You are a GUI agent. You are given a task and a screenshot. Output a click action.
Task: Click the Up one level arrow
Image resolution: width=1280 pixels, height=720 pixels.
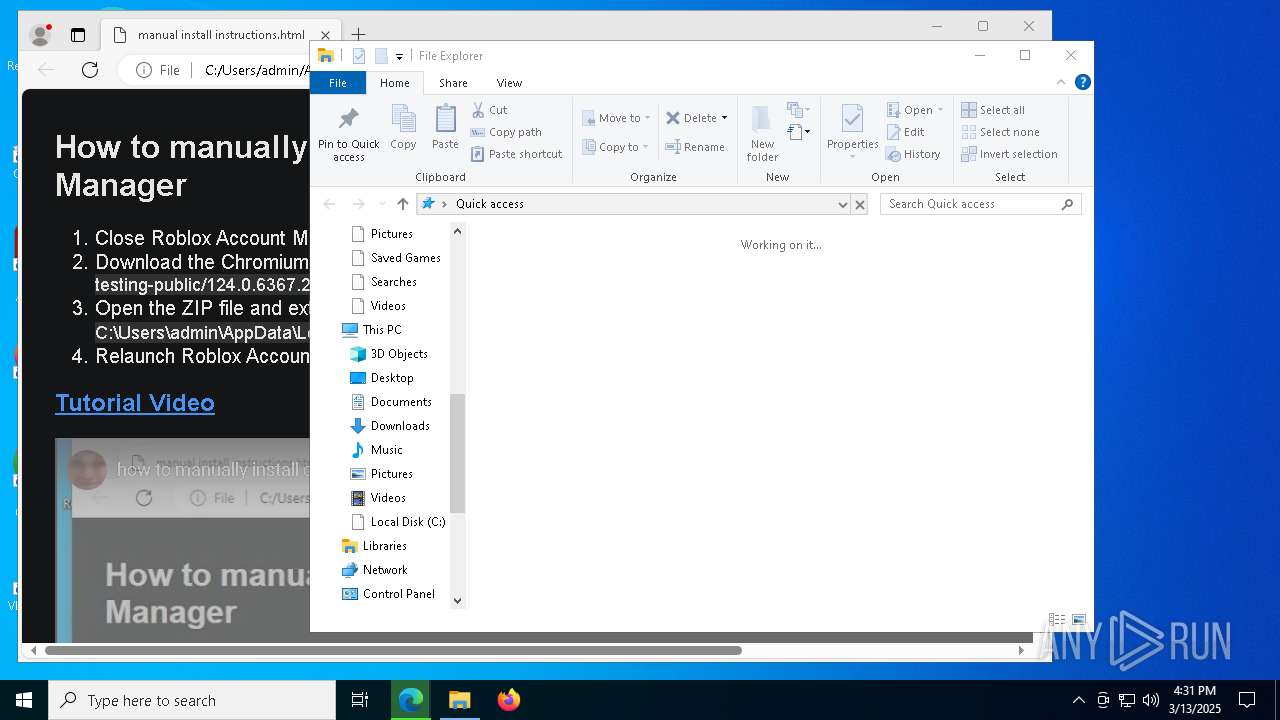(x=402, y=204)
